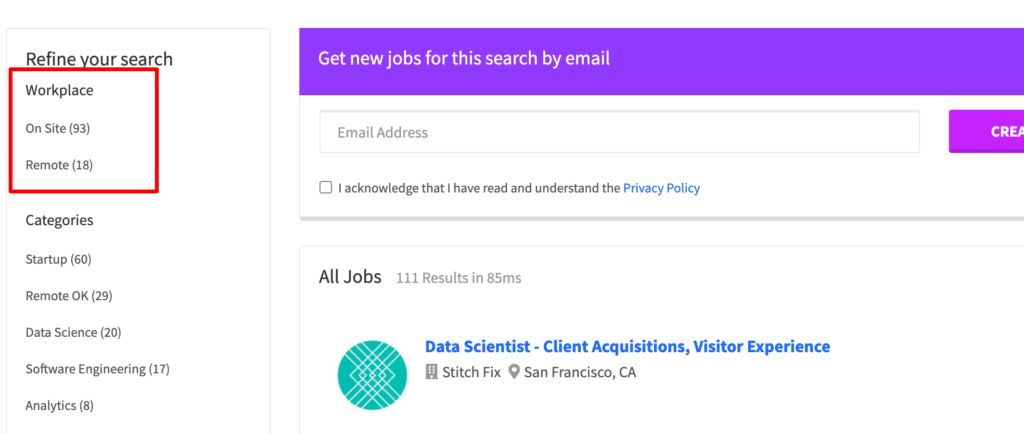
Task: Click the Stitch Fix company name
Action: [472, 373]
